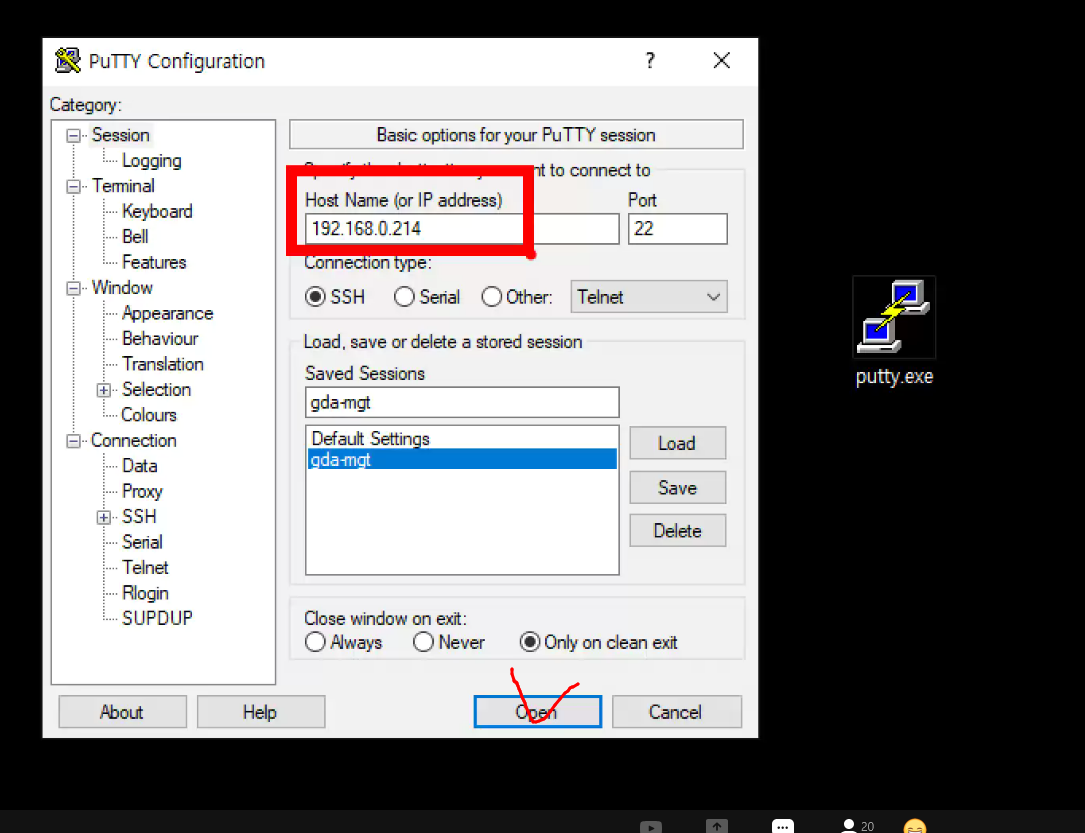Click the Saved Sessions name field
Screen dimensions: 1085x833
[x=462, y=403]
